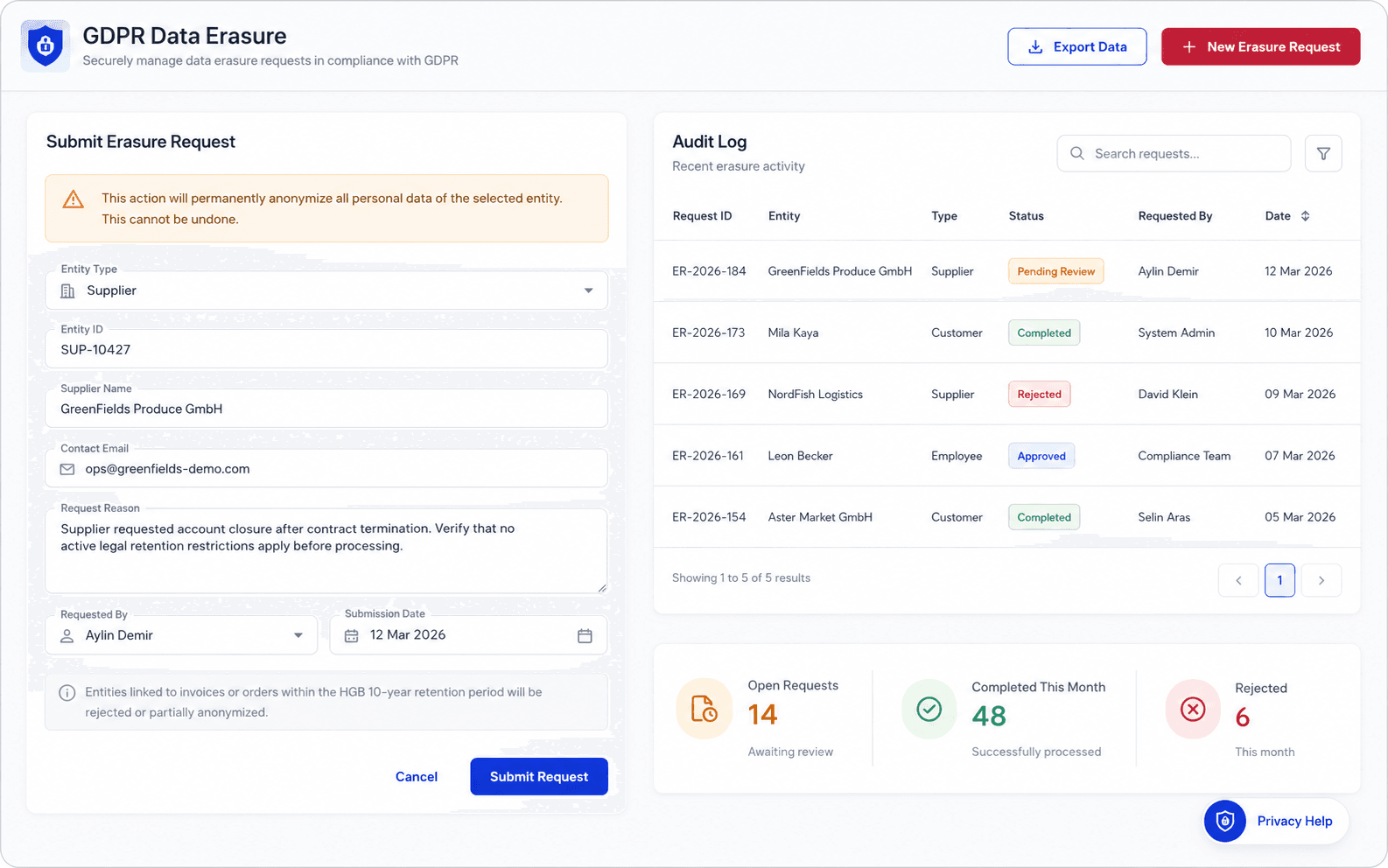Screen dimensions: 1388x868
Task: Go to next page of results
Action: click(x=1321, y=580)
